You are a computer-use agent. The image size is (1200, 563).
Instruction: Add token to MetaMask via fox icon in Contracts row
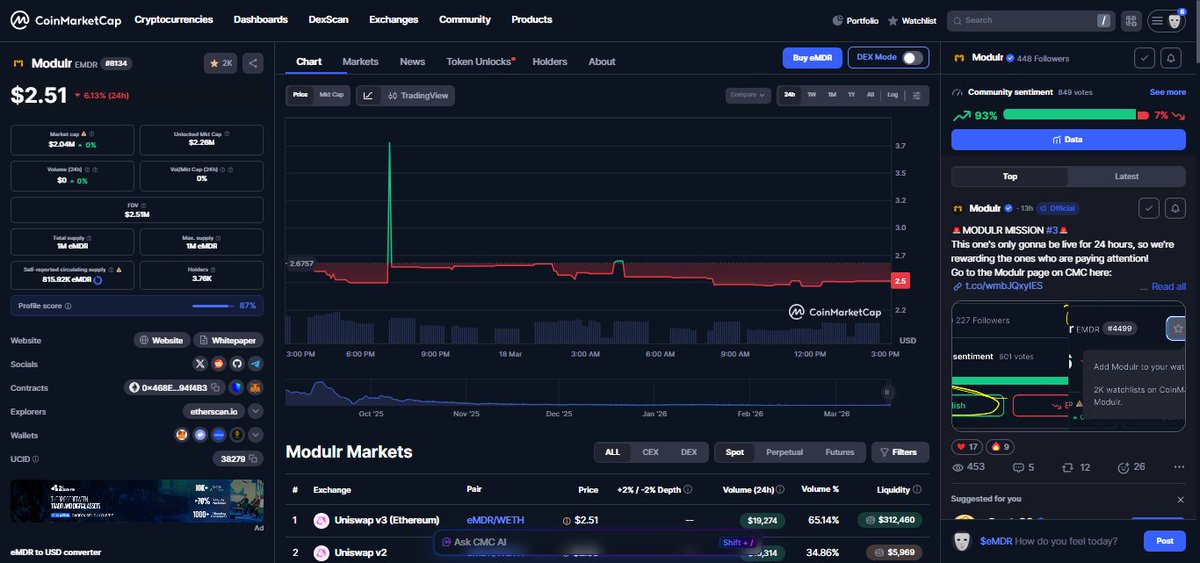click(255, 387)
